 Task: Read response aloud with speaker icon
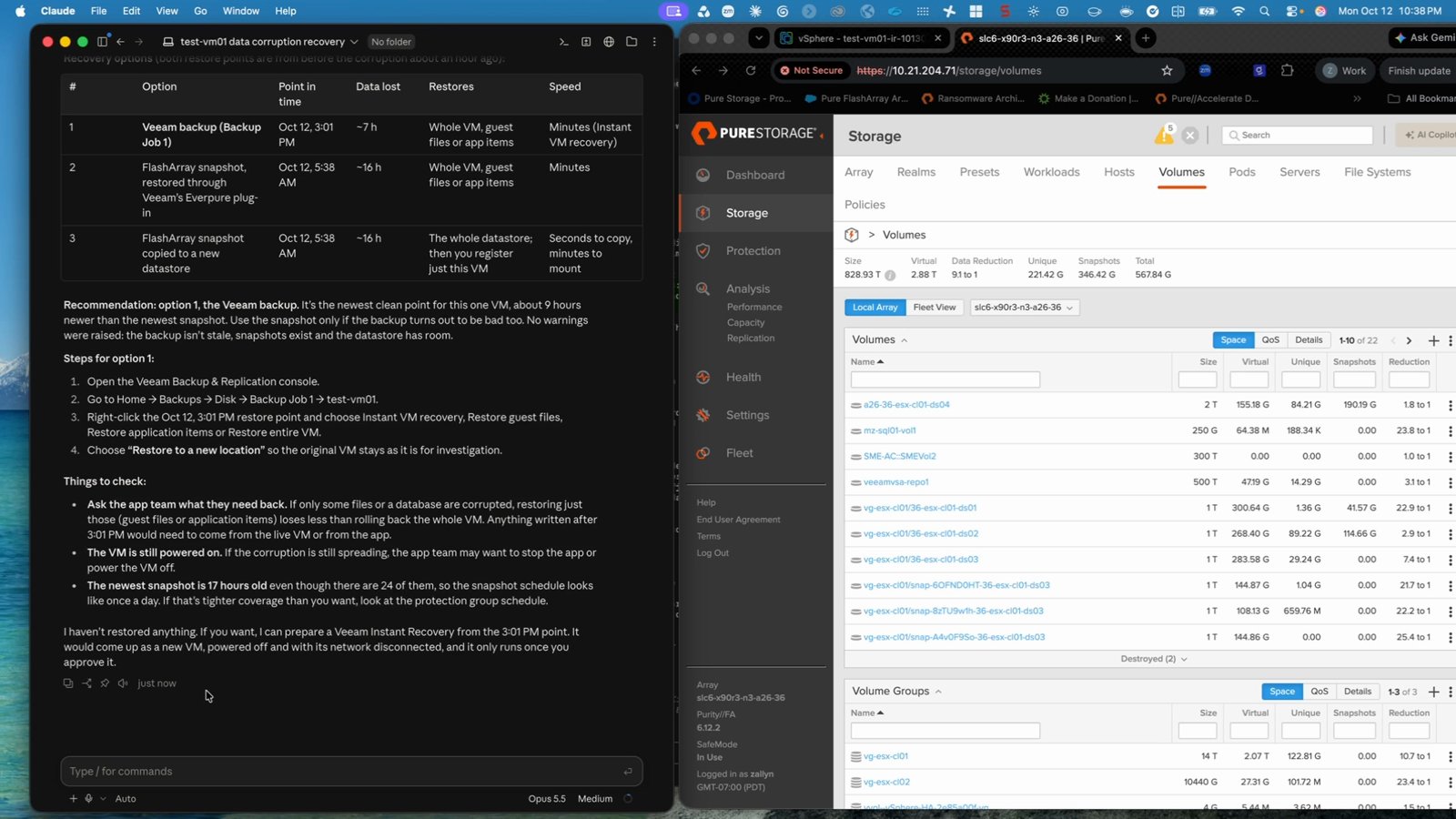(x=123, y=683)
